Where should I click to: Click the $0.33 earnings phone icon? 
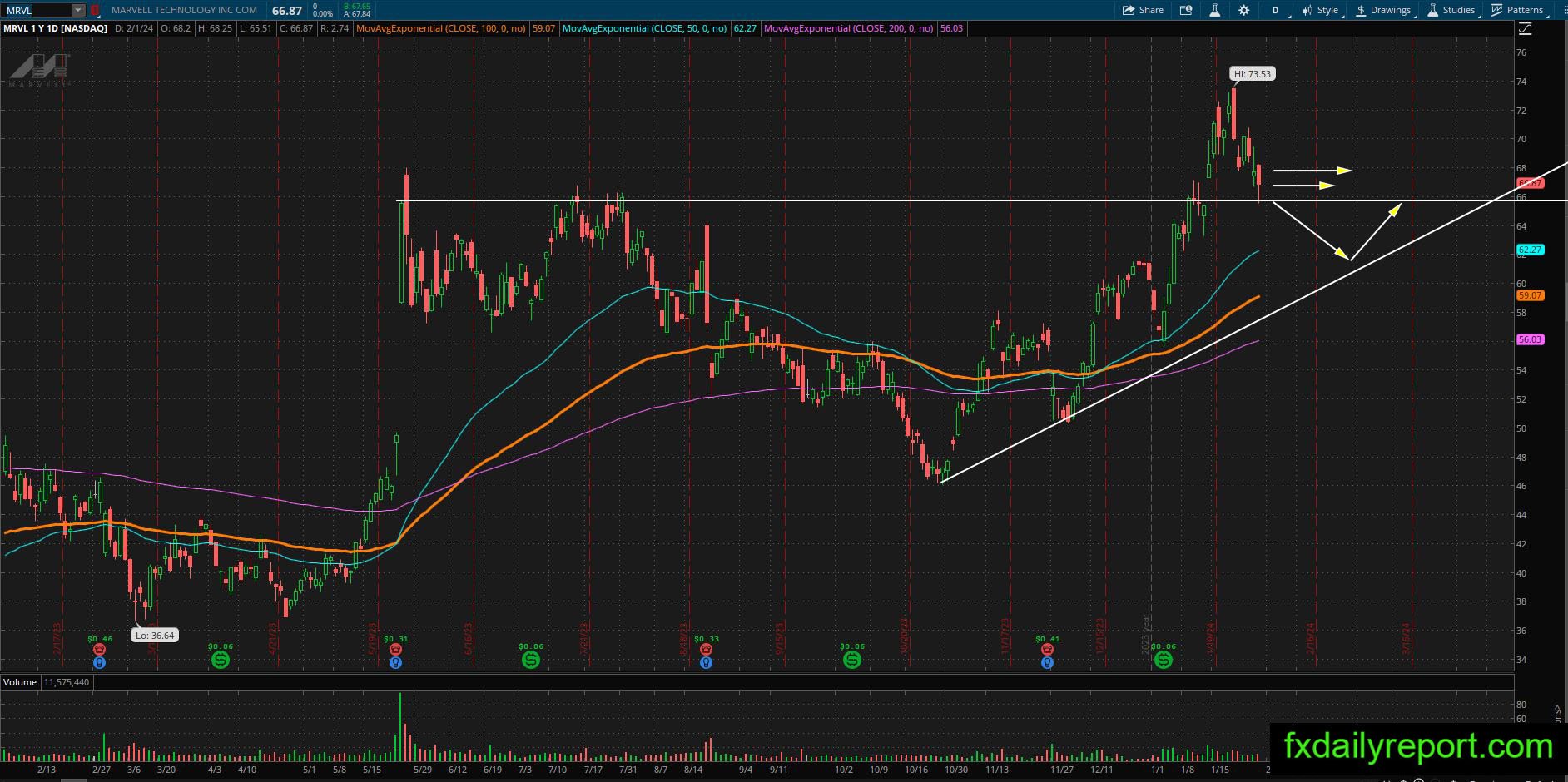click(706, 649)
